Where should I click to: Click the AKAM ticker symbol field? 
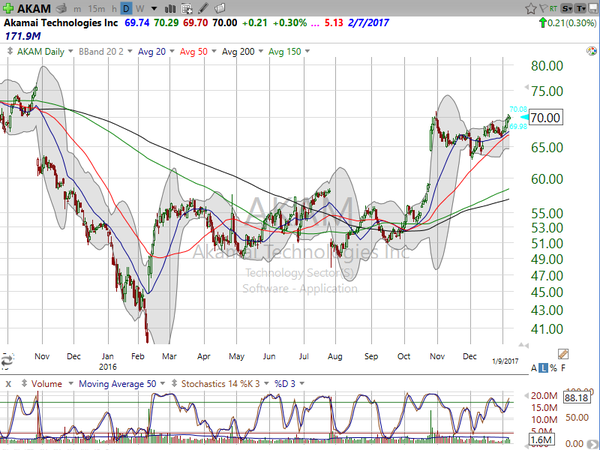point(34,8)
